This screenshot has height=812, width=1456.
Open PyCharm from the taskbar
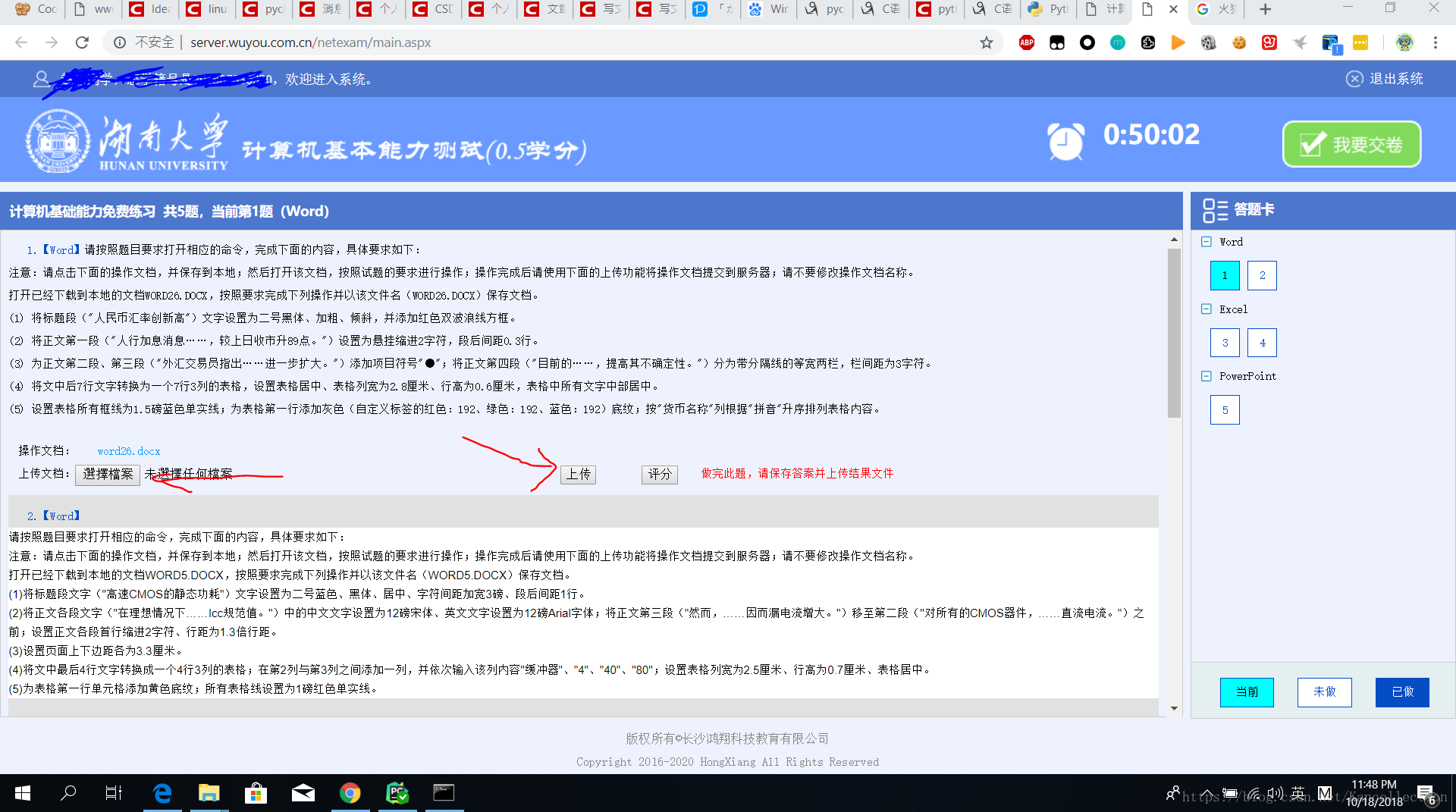397,793
